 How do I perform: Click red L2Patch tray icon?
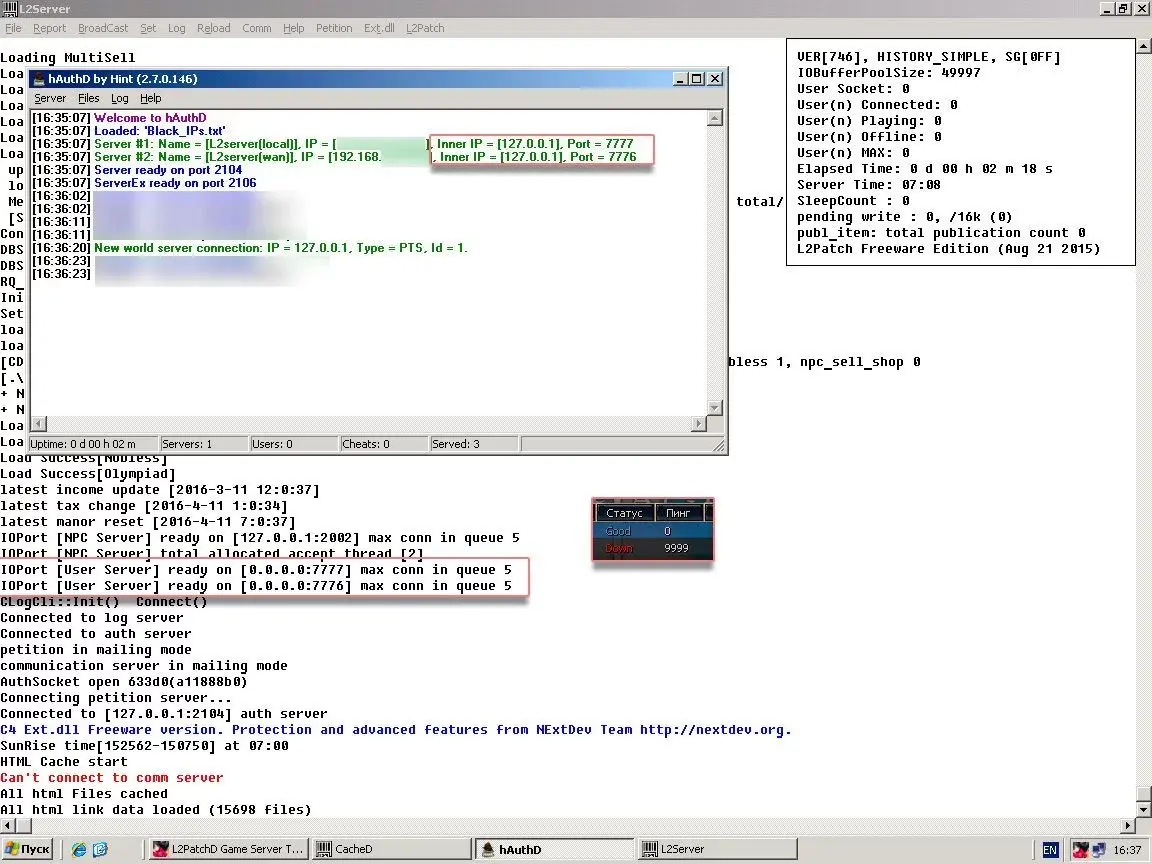[1081, 850]
